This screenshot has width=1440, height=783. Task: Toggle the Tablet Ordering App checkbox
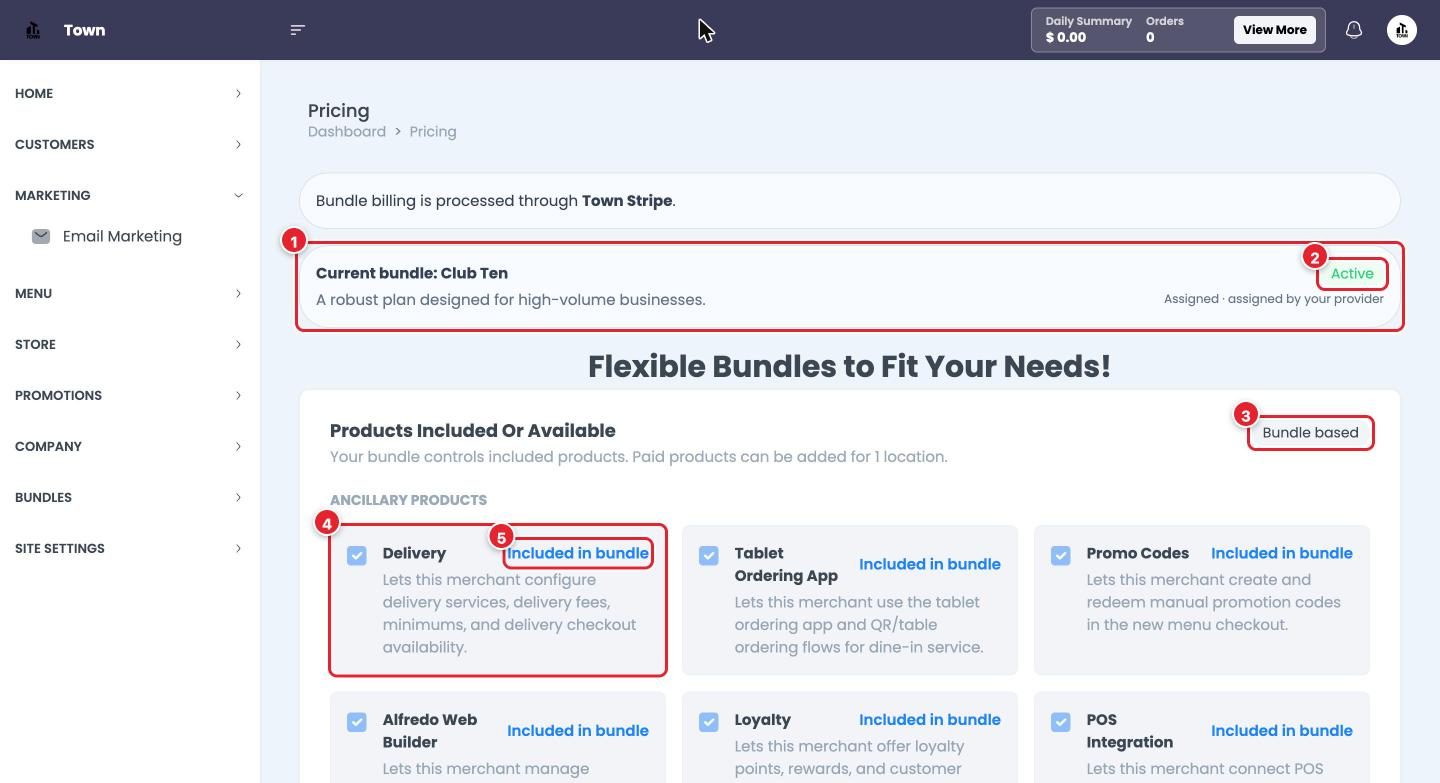(709, 555)
